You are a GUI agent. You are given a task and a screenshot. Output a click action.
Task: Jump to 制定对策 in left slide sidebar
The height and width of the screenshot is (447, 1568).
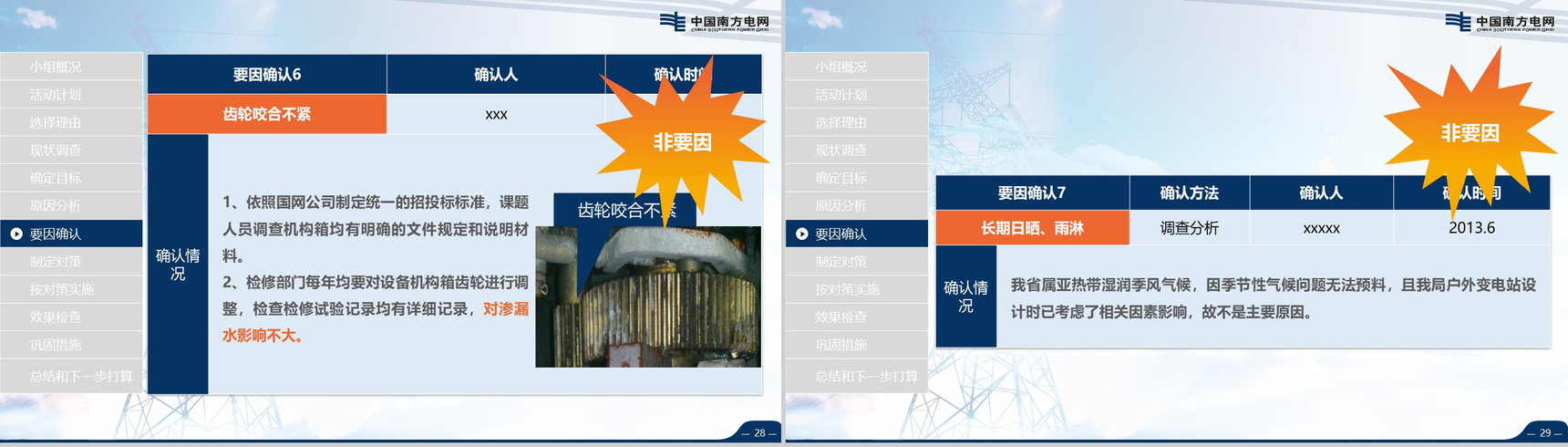click(x=56, y=262)
